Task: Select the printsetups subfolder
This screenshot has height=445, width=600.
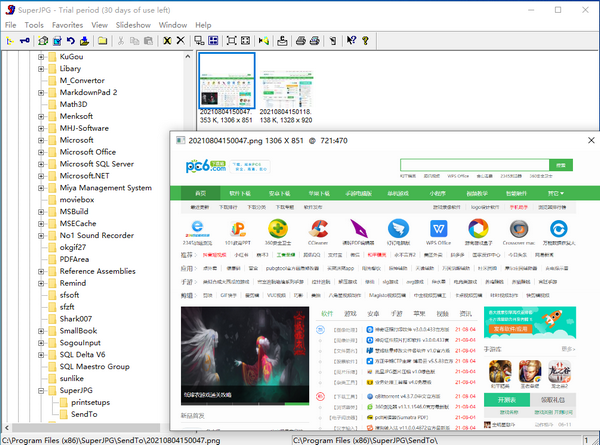Action: click(90, 403)
